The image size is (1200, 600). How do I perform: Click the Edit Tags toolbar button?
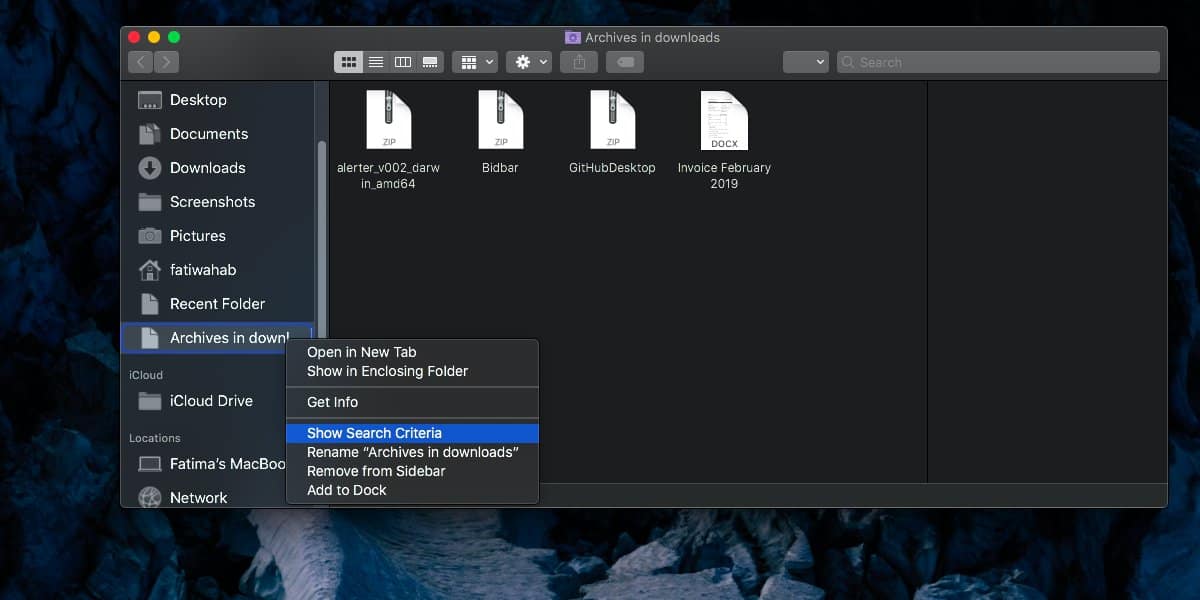(625, 62)
